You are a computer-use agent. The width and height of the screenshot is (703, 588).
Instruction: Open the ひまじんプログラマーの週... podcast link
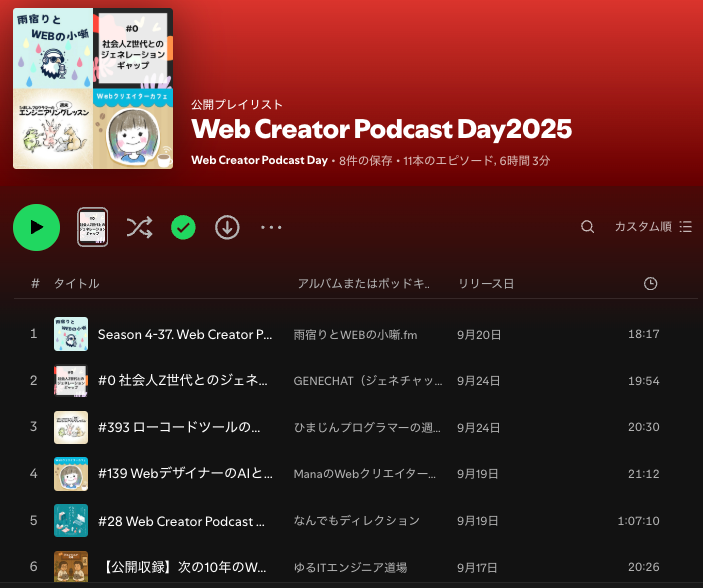coord(367,427)
